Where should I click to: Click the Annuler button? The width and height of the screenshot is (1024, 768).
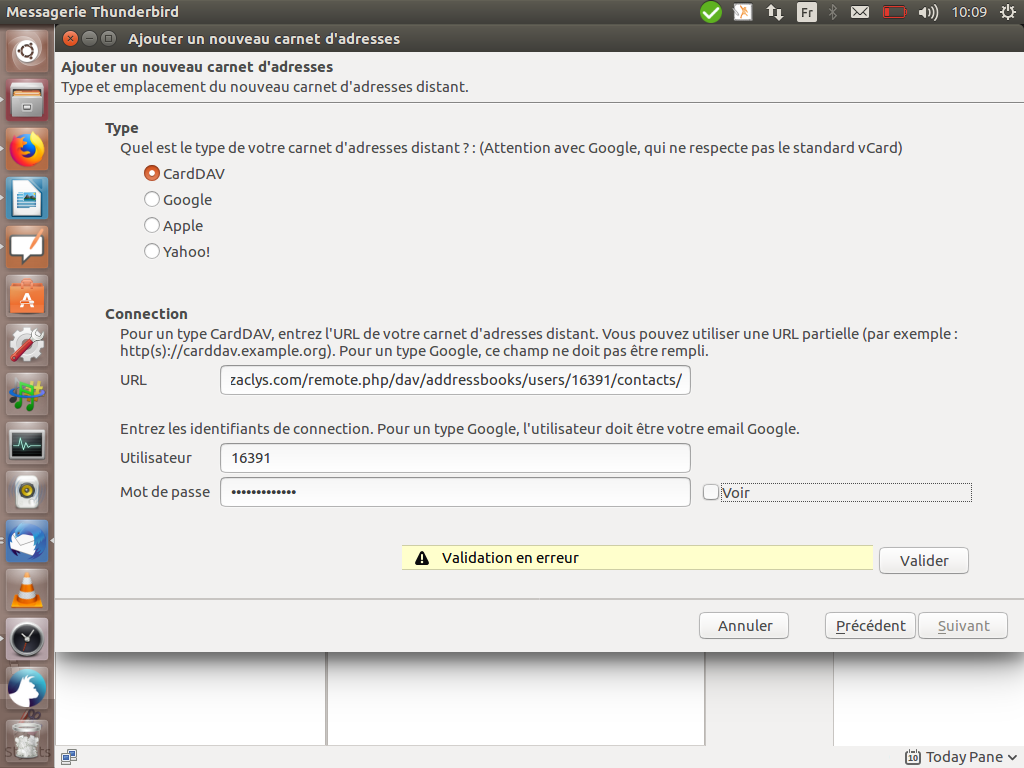coord(744,626)
